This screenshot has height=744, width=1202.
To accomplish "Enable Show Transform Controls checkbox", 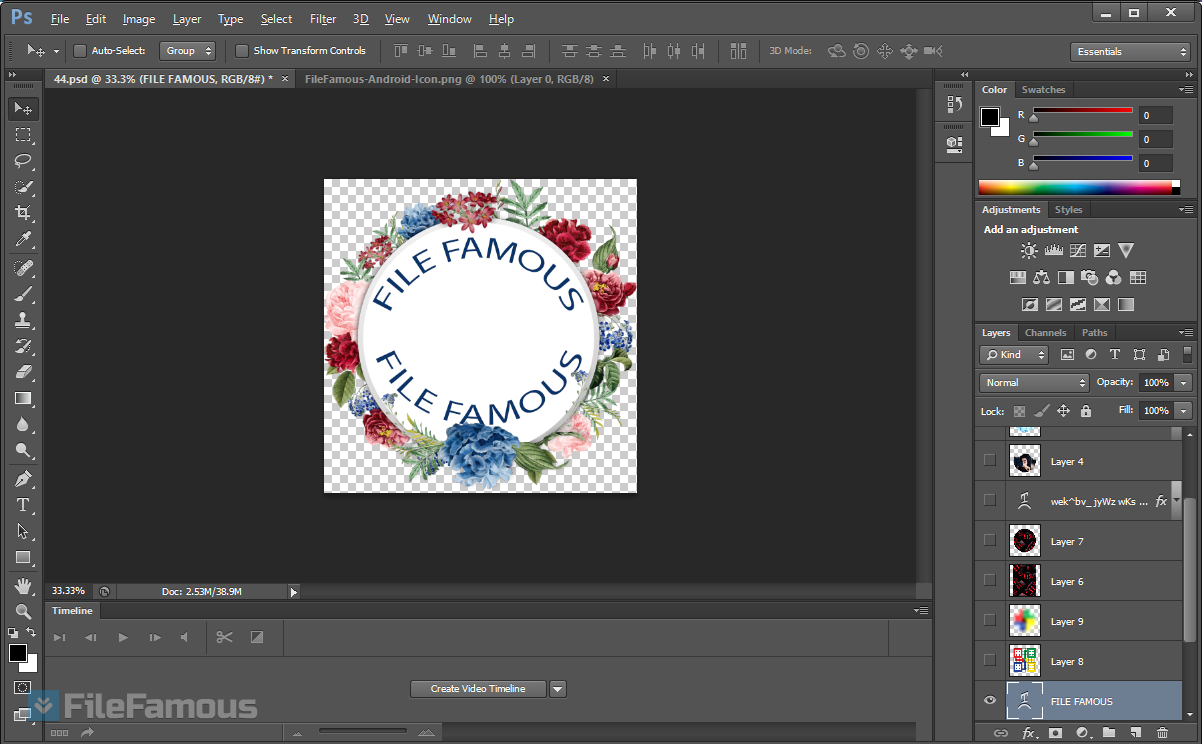I will pos(241,51).
